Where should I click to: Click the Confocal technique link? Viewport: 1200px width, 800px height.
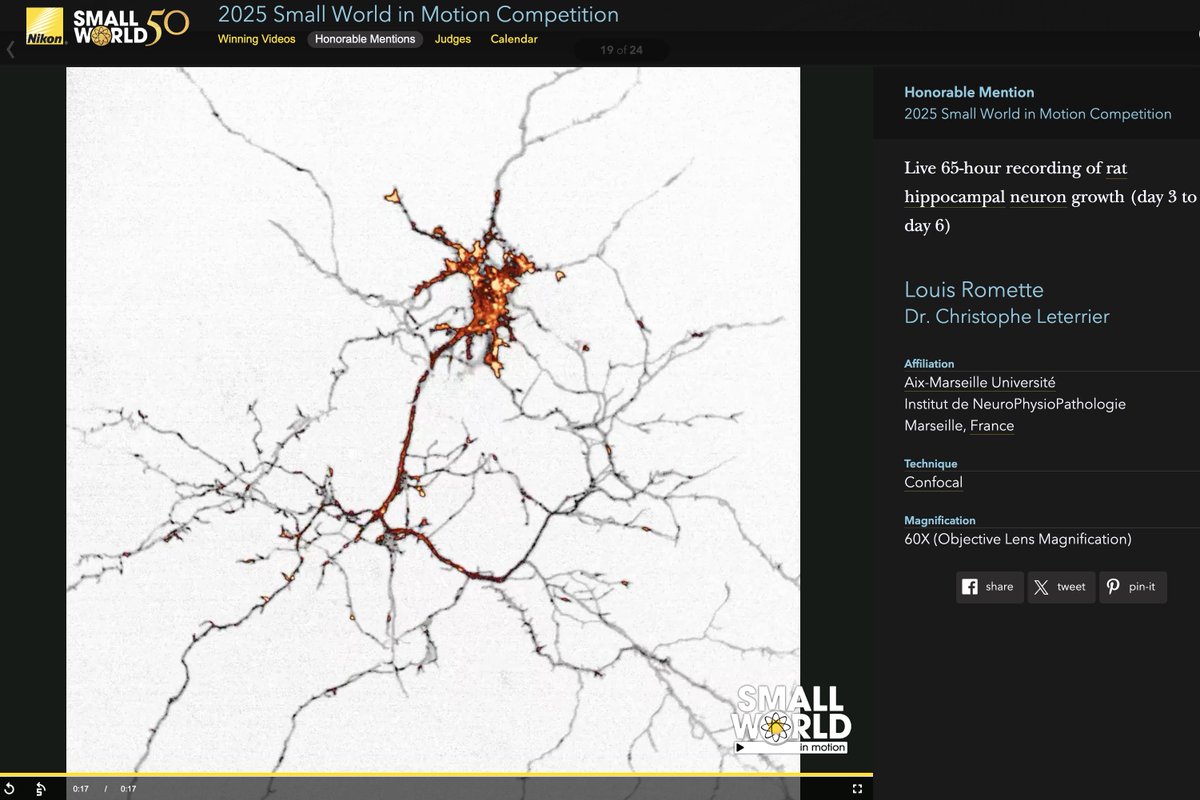[933, 482]
